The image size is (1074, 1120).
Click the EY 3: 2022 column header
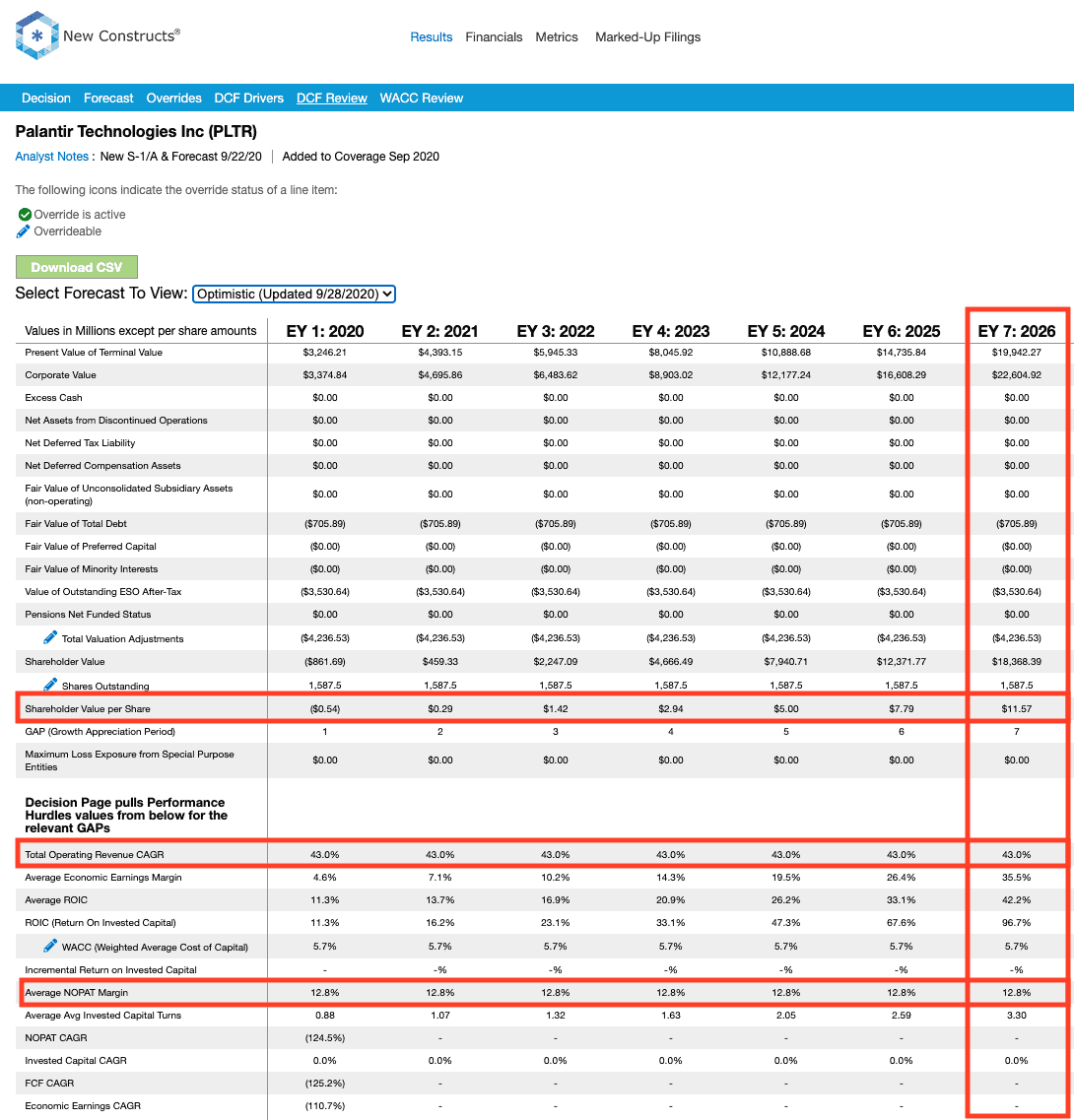556,331
